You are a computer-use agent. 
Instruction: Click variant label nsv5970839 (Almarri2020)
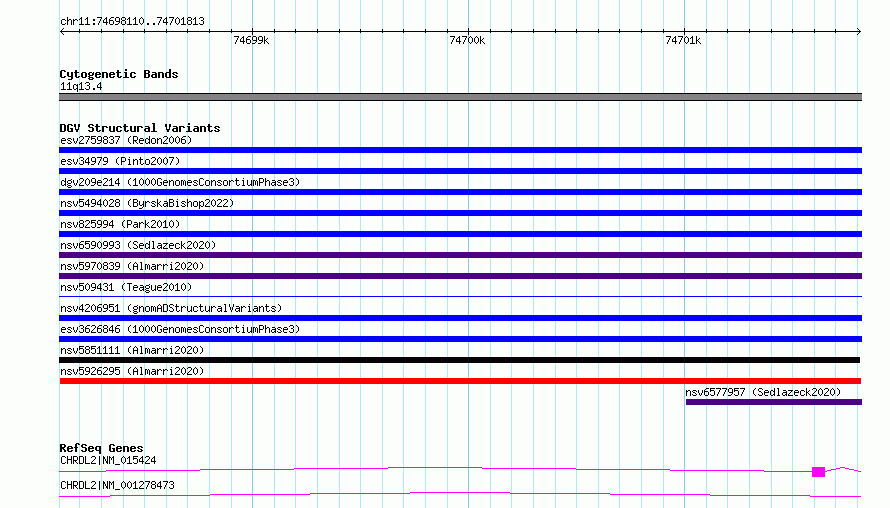pos(132,266)
